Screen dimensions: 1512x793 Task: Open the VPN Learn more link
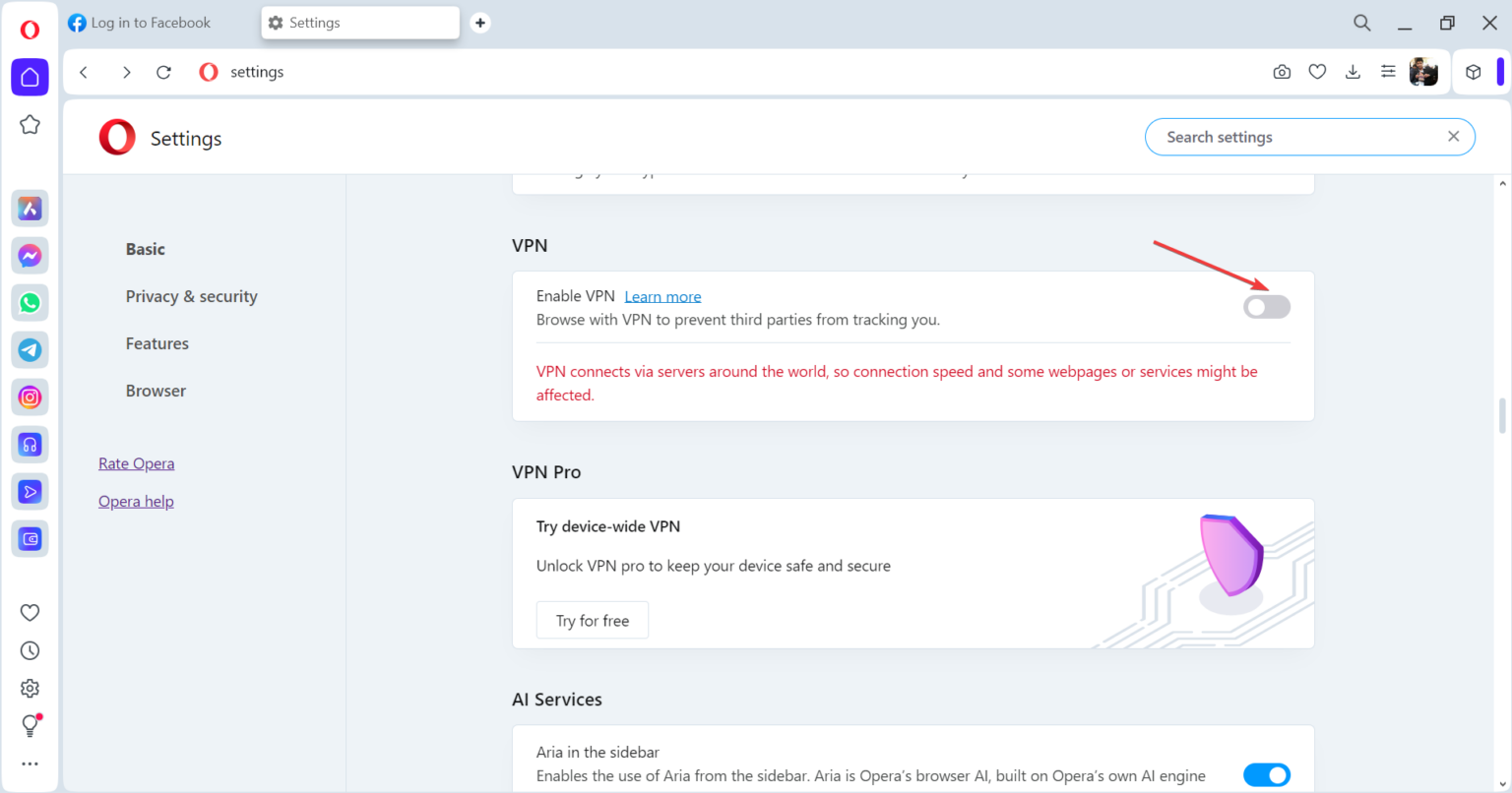(x=662, y=295)
